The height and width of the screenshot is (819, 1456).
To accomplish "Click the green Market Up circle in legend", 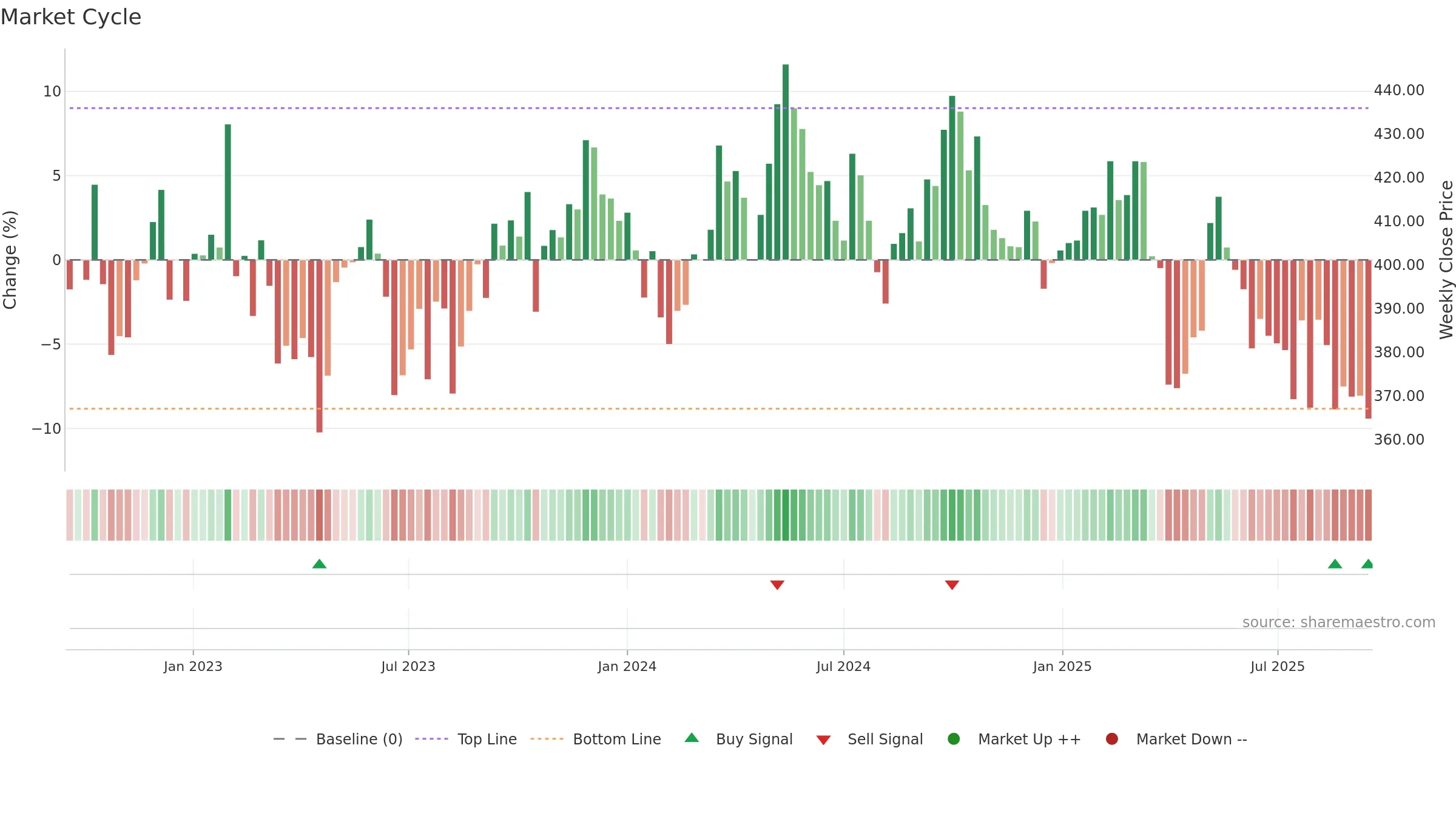I will click(954, 739).
